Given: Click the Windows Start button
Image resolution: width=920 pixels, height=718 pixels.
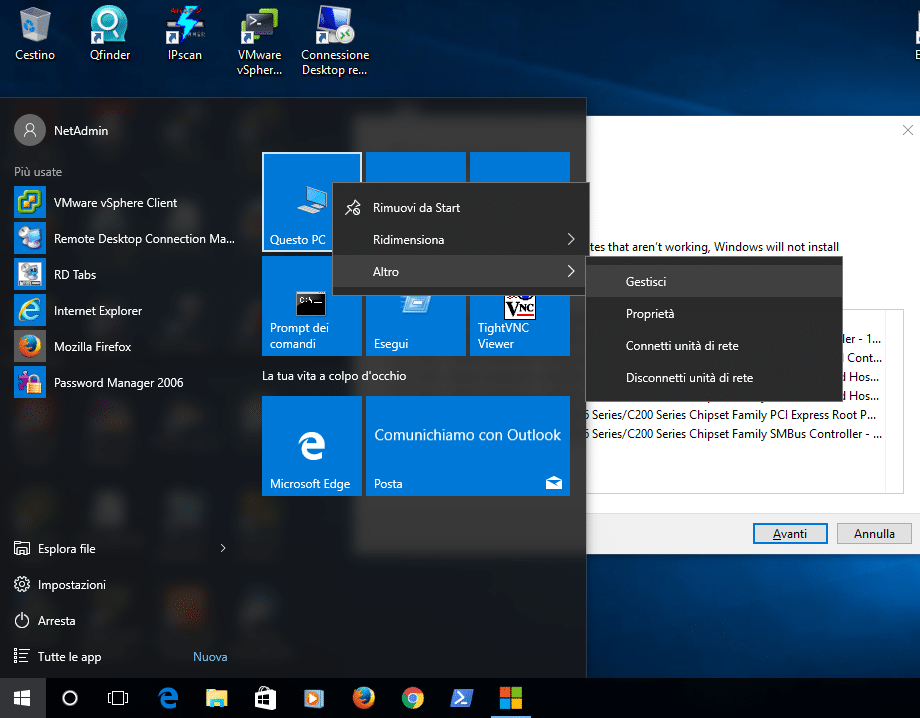Looking at the screenshot, I should [x=22, y=698].
